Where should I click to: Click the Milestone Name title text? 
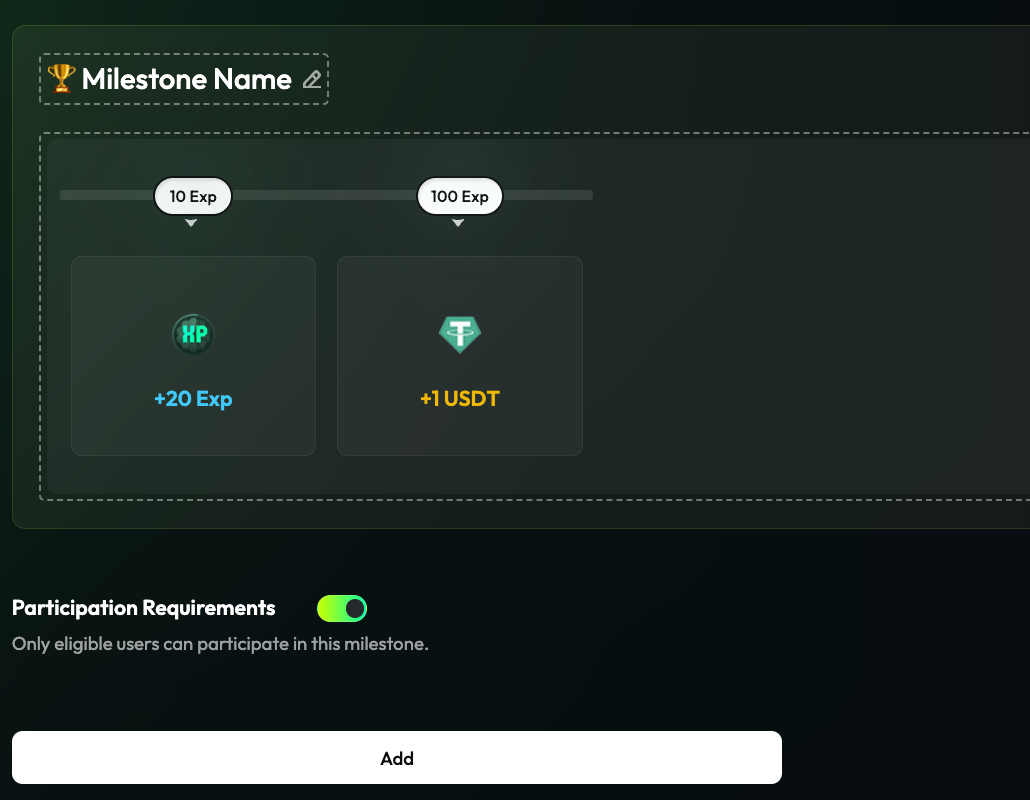(x=187, y=80)
